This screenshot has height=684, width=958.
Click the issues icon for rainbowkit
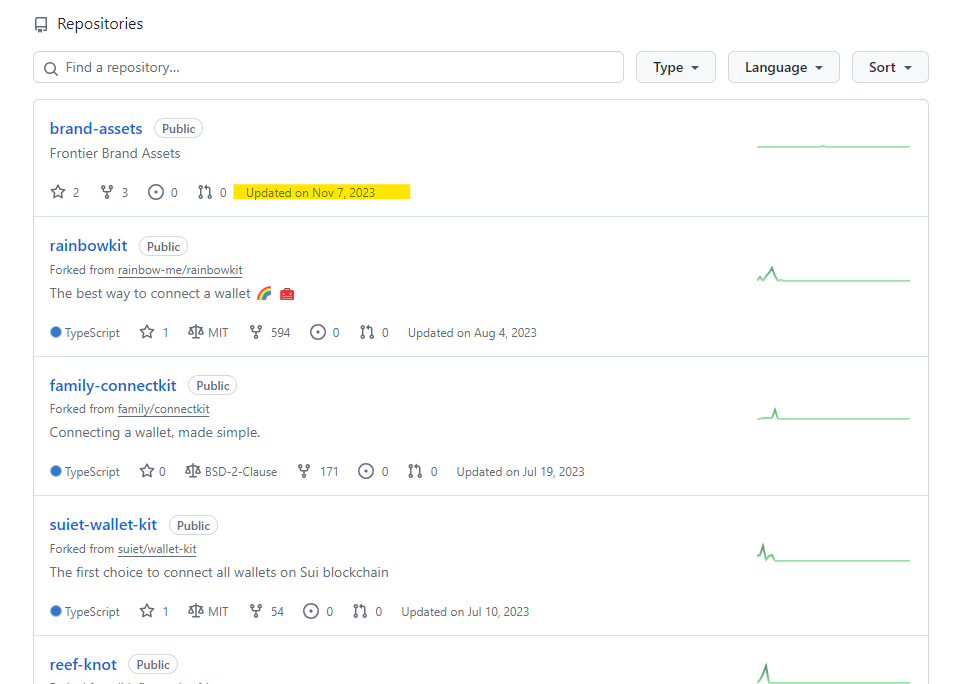(318, 332)
